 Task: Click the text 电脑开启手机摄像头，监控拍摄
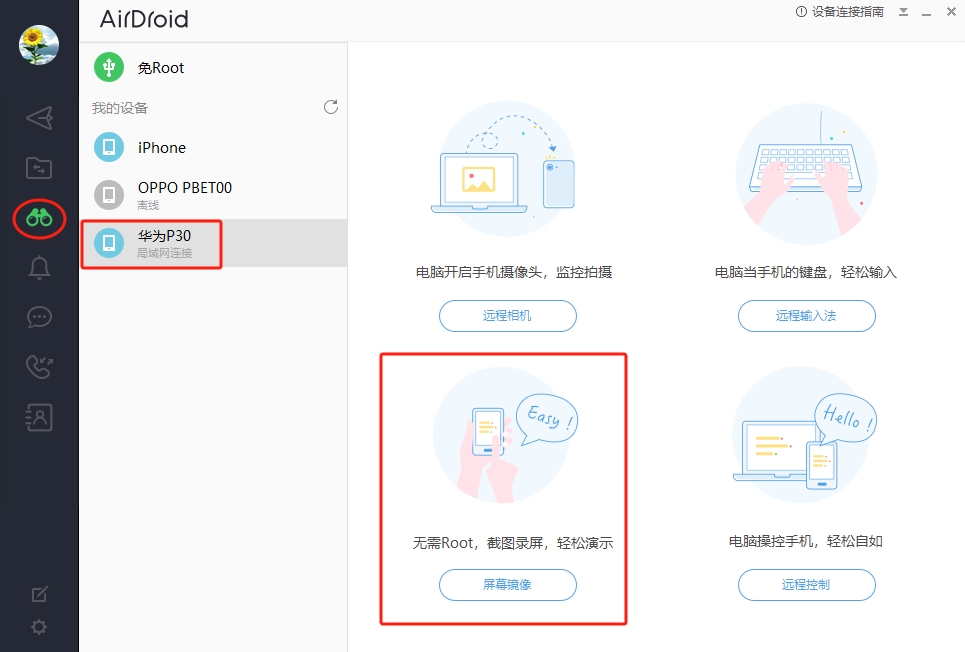[514, 272]
